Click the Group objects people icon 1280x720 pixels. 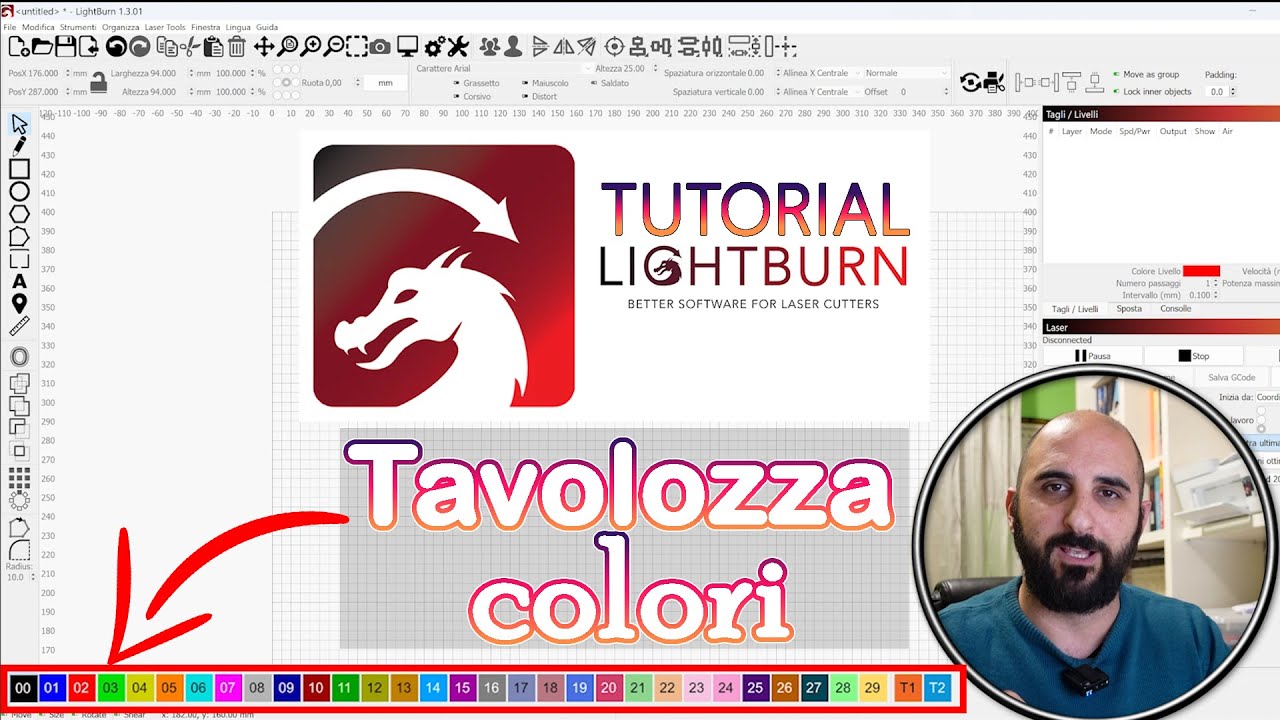click(x=489, y=46)
